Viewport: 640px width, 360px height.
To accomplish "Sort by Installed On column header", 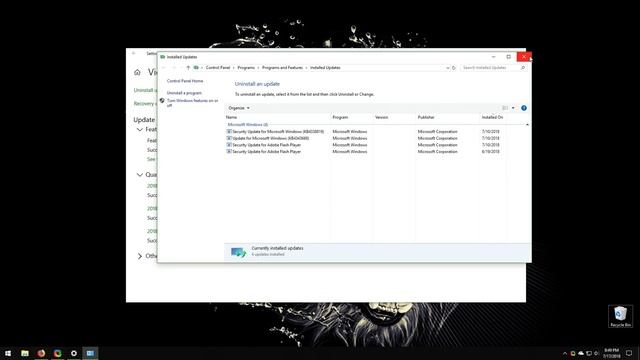I will (x=493, y=117).
